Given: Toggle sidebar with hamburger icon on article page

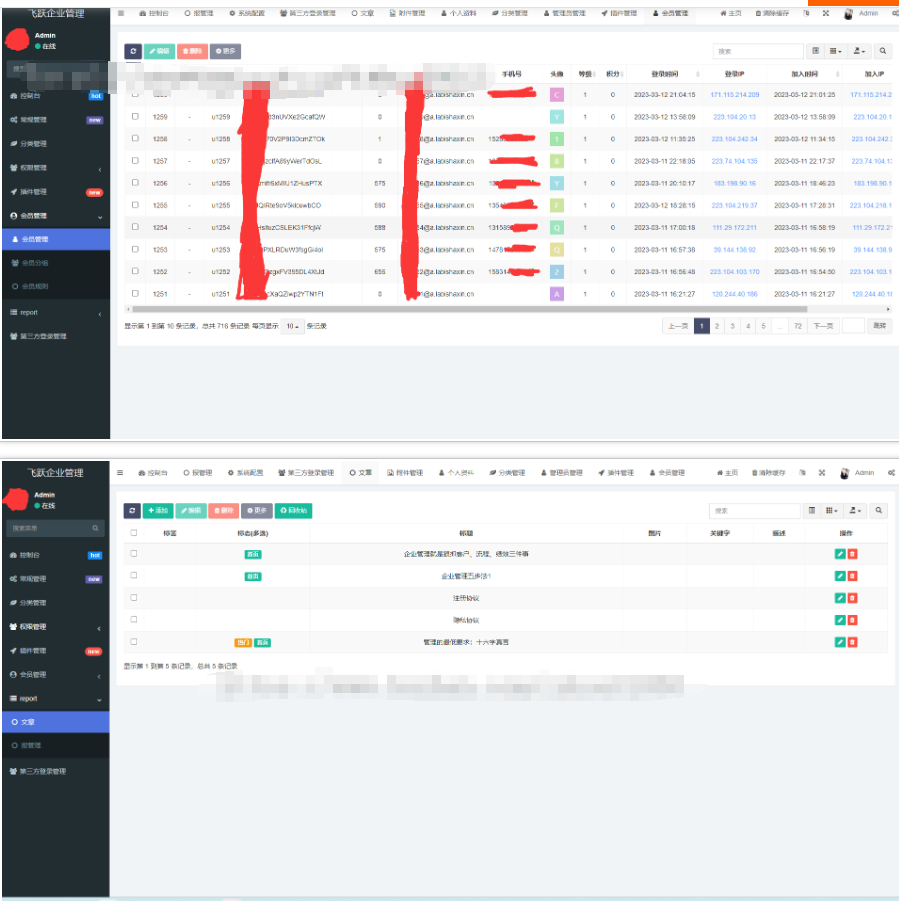Looking at the screenshot, I should tap(121, 473).
